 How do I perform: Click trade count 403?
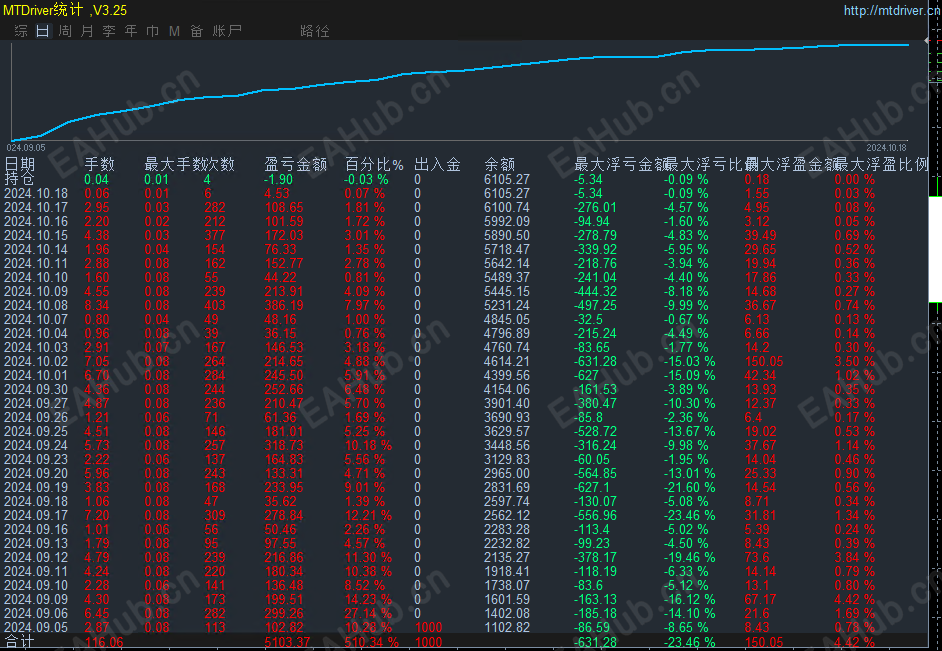pyautogui.click(x=214, y=306)
